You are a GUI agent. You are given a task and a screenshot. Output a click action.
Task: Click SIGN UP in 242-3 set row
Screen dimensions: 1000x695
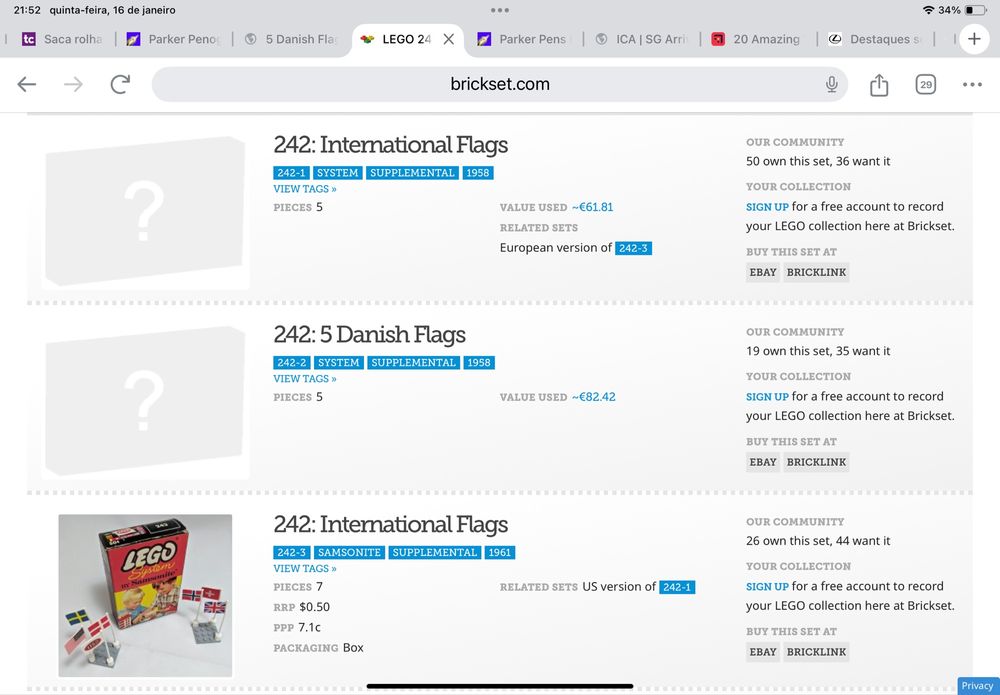pos(767,587)
